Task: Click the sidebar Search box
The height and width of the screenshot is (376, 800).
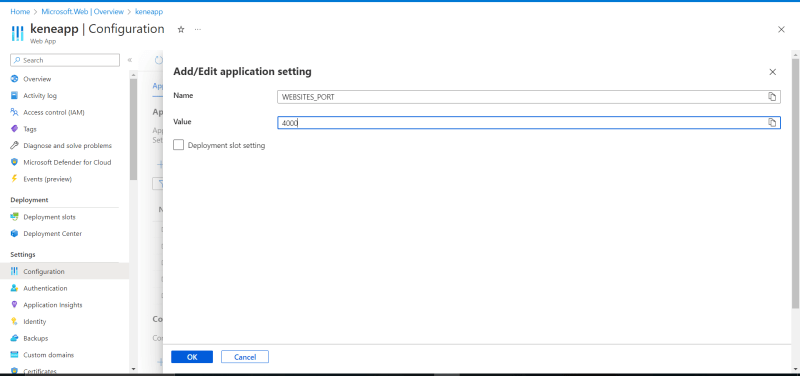Action: point(65,60)
